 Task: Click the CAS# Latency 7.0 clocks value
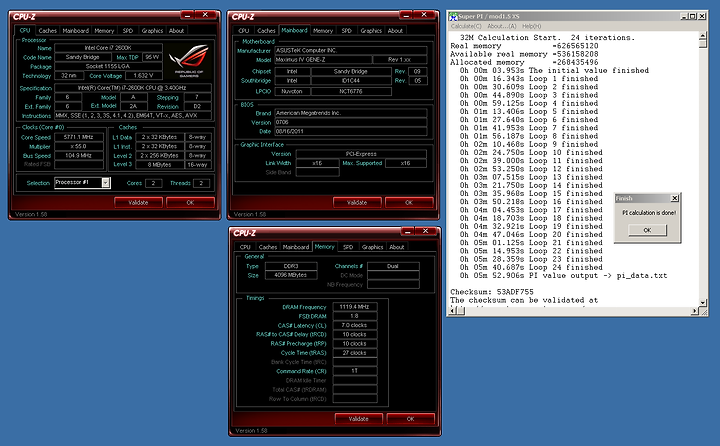point(355,325)
